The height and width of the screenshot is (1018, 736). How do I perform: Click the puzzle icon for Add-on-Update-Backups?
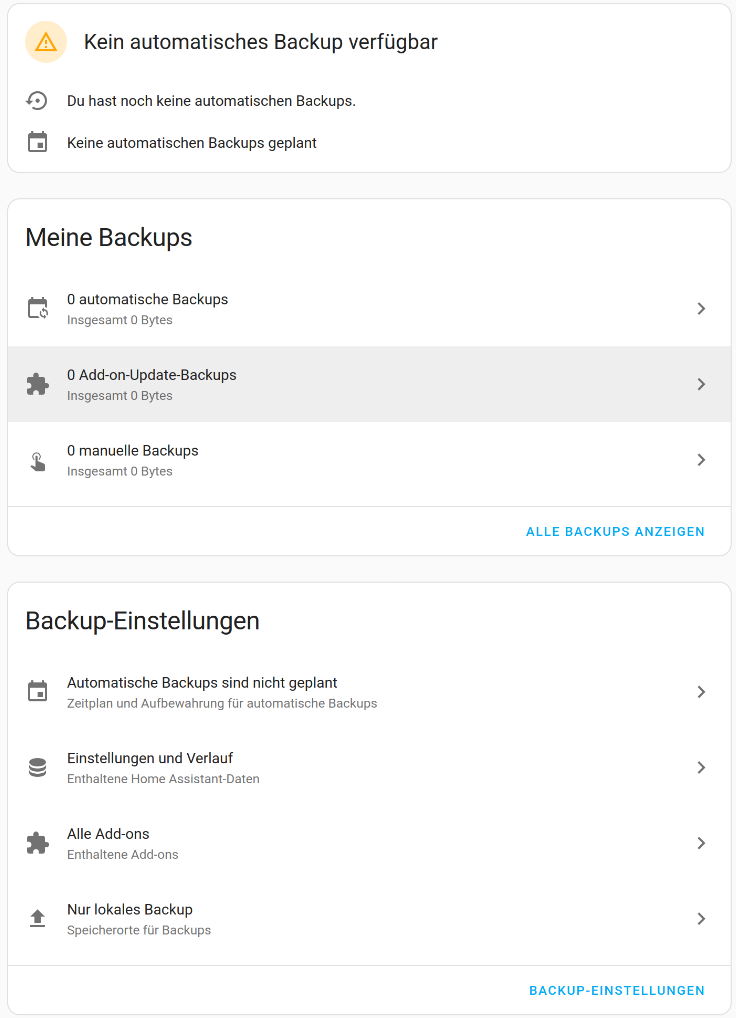click(x=37, y=385)
